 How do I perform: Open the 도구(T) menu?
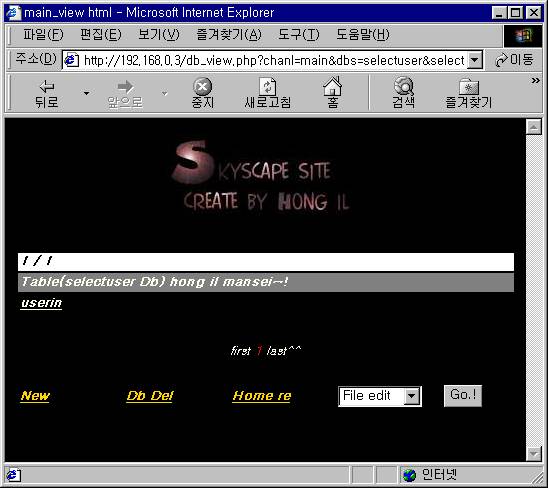299,34
